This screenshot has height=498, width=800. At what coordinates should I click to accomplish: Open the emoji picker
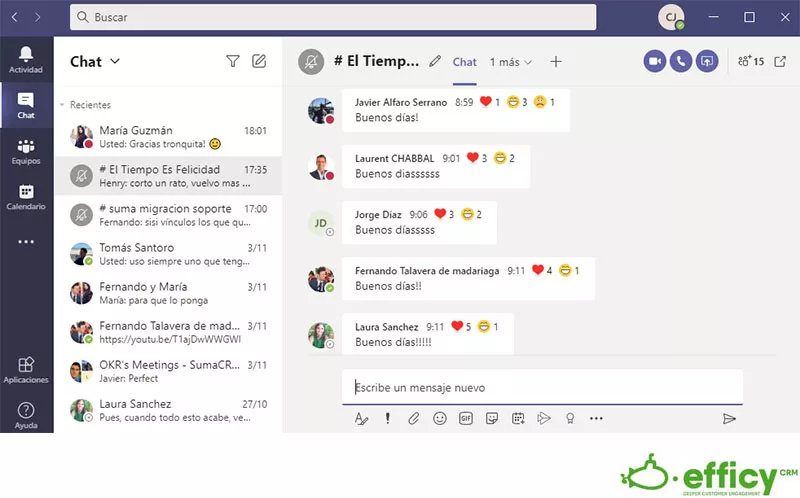440,419
